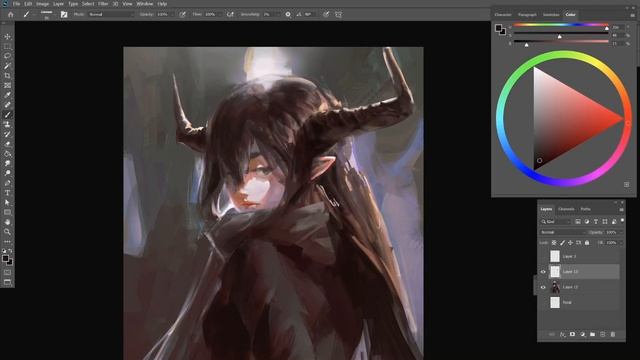Open Flow dropdown in options bar
640x360 pixels.
220,14
